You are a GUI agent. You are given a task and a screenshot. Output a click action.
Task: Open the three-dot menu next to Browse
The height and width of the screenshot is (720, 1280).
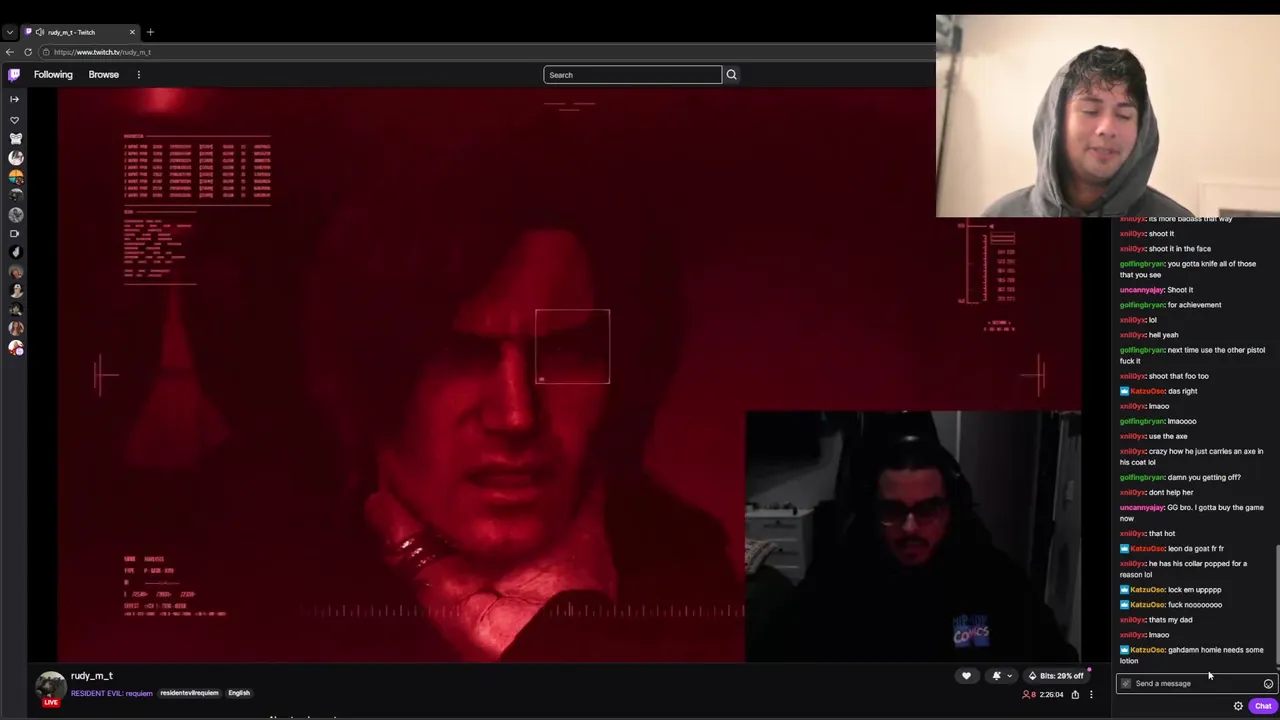(x=139, y=75)
